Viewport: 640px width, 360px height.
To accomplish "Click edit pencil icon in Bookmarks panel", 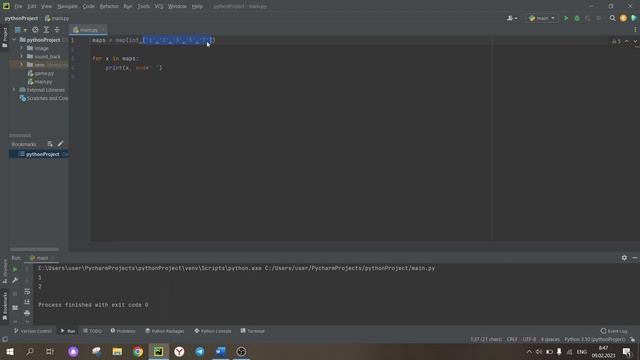I will click(x=60, y=144).
